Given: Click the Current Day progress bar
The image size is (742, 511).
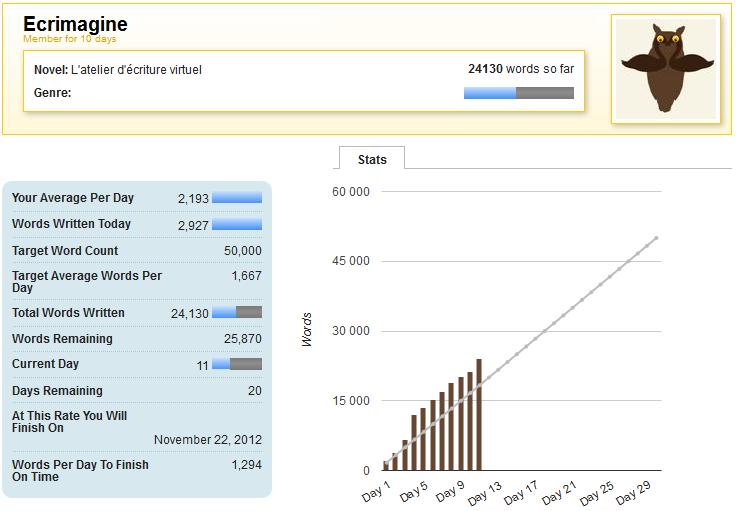Looking at the screenshot, I should coord(237,365).
